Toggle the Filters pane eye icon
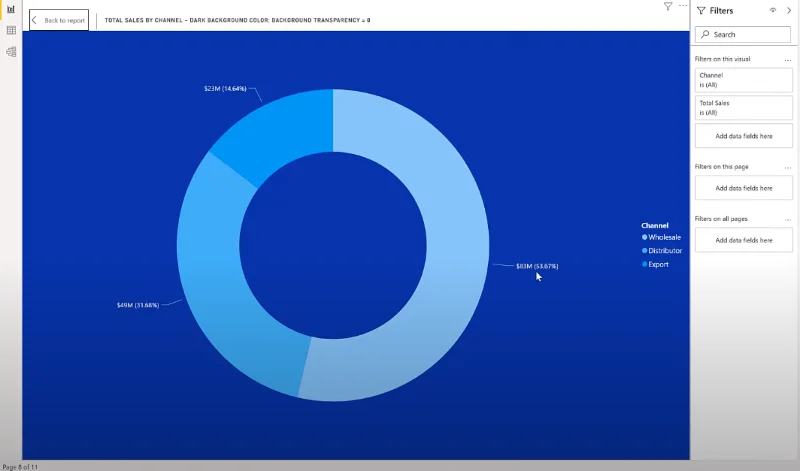 pos(773,10)
